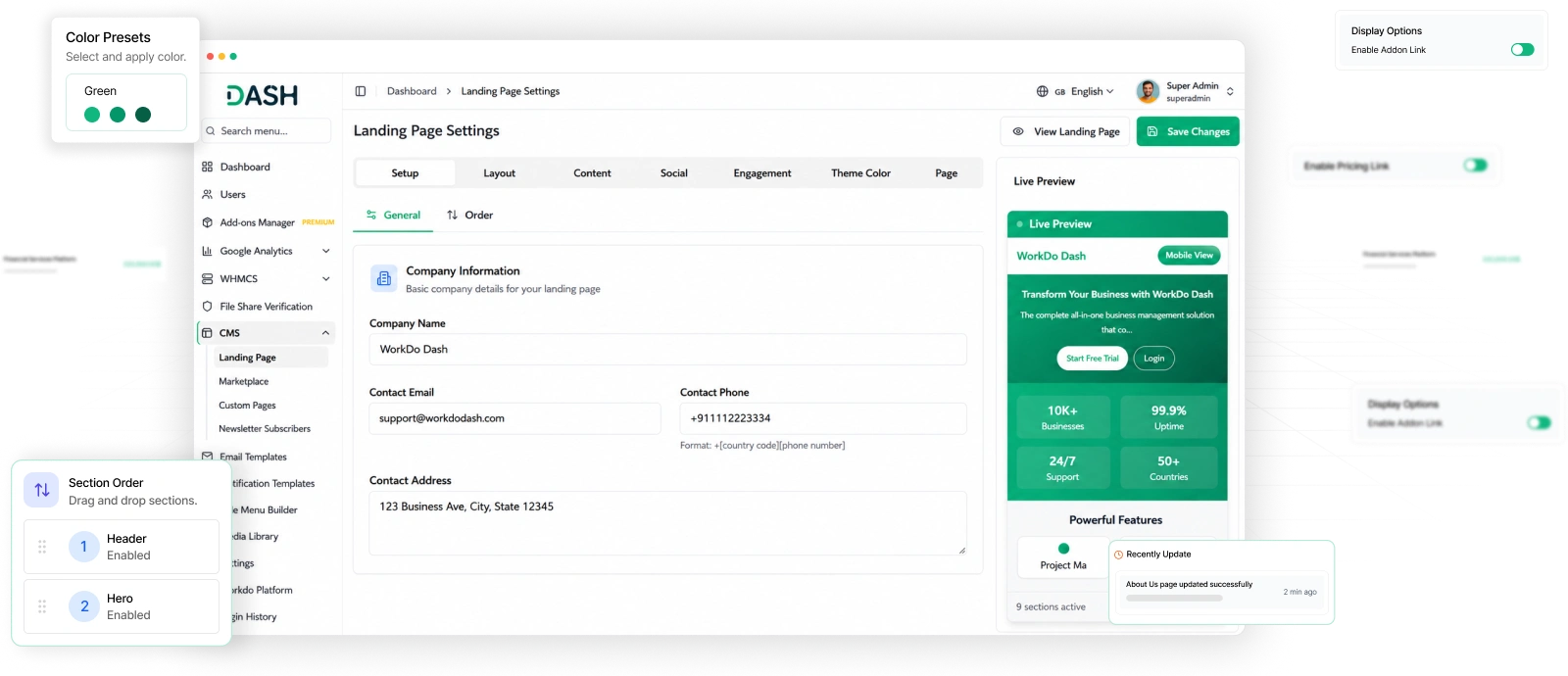Expand the WHMCS submenu chevron
The height and width of the screenshot is (676, 1568).
click(325, 278)
